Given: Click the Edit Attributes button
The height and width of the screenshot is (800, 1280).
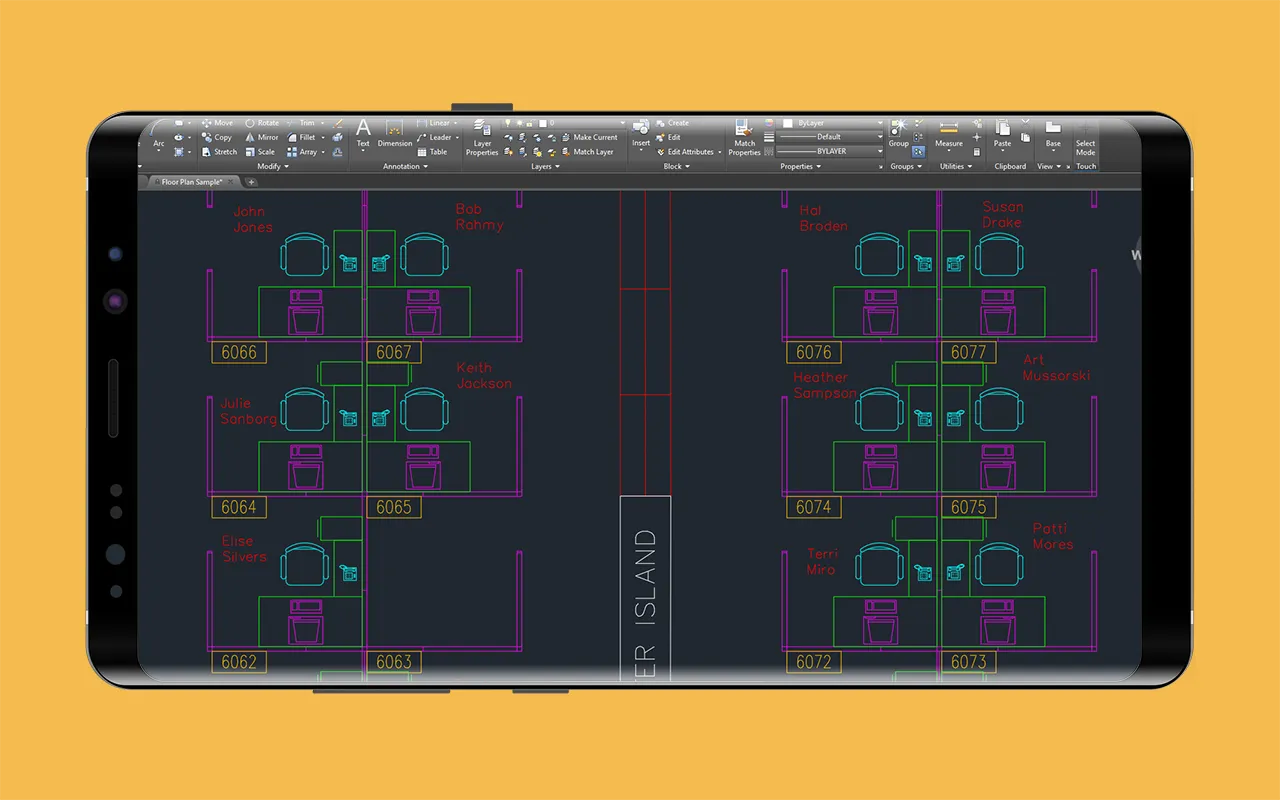Looking at the screenshot, I should [x=690, y=152].
